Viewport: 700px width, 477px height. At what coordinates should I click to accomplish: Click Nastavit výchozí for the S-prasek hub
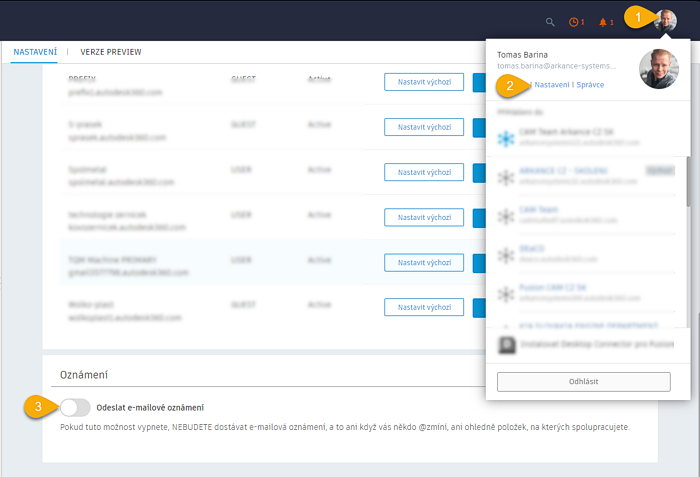(423, 128)
